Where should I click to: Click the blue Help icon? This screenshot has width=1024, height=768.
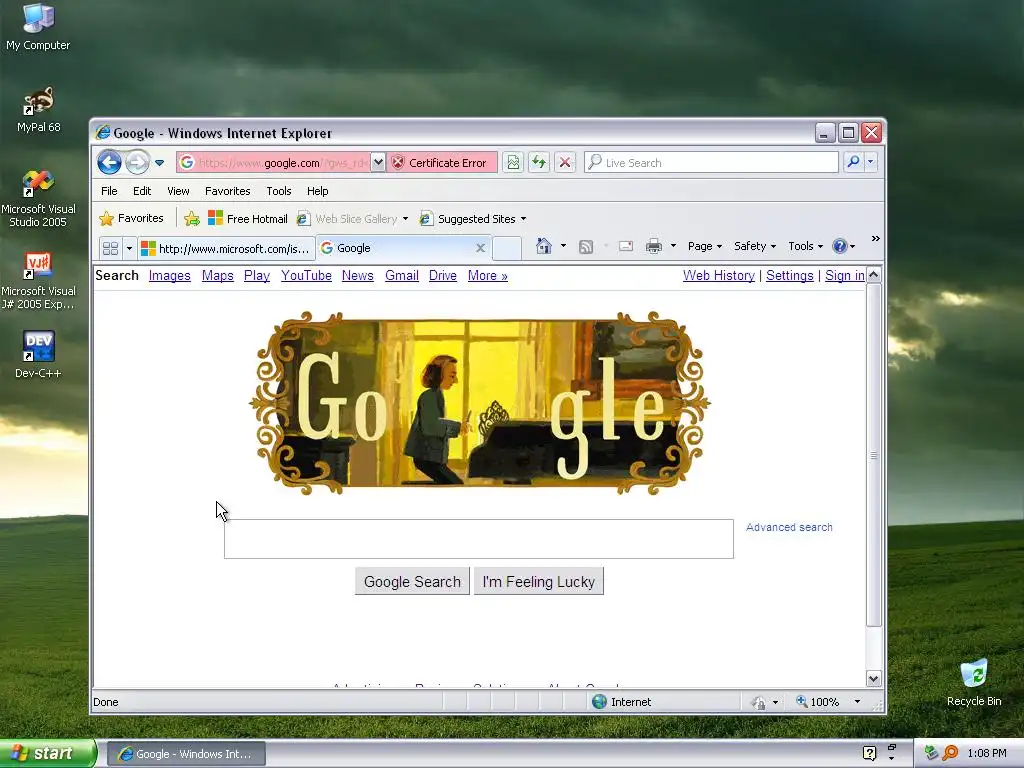coord(839,246)
